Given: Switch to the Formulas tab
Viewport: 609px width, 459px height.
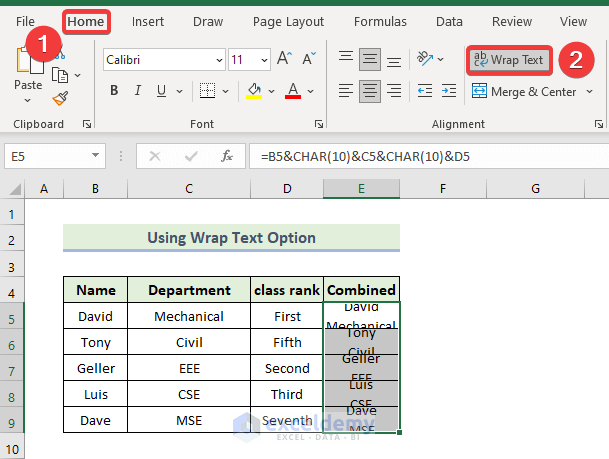Looking at the screenshot, I should (380, 21).
